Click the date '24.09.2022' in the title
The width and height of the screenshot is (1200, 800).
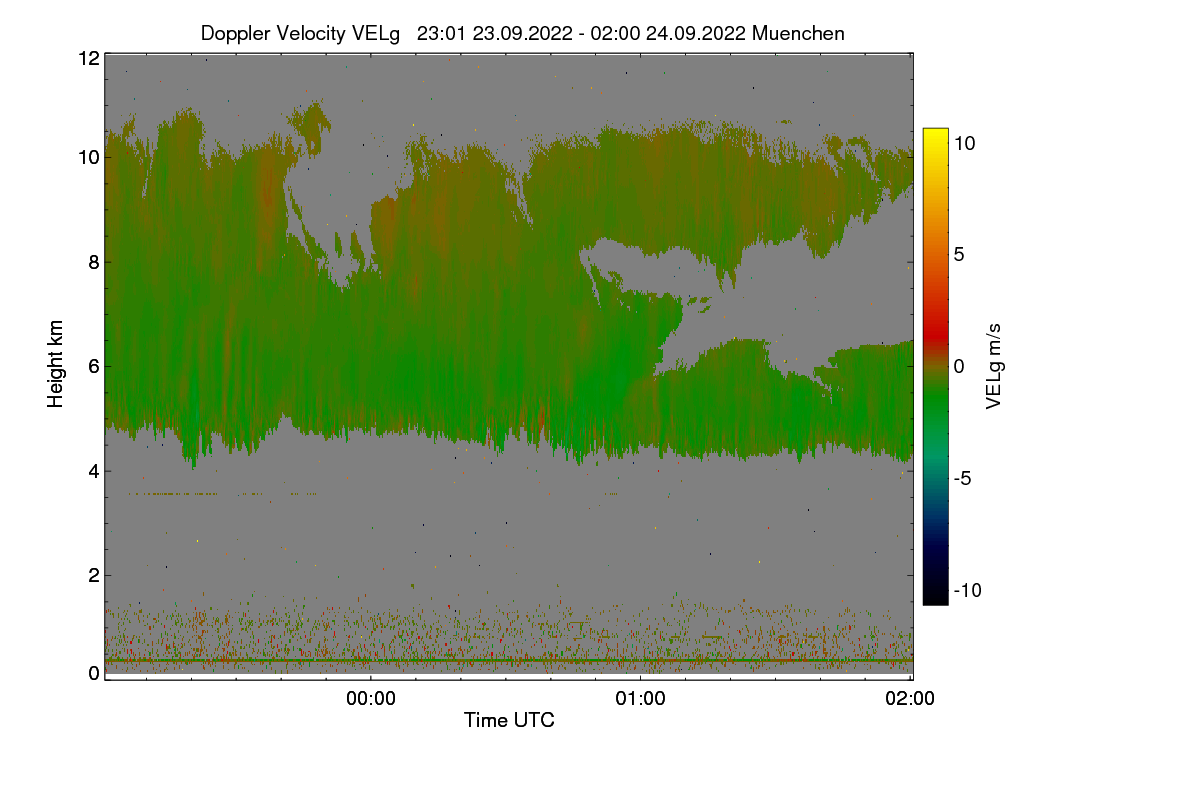696,33
